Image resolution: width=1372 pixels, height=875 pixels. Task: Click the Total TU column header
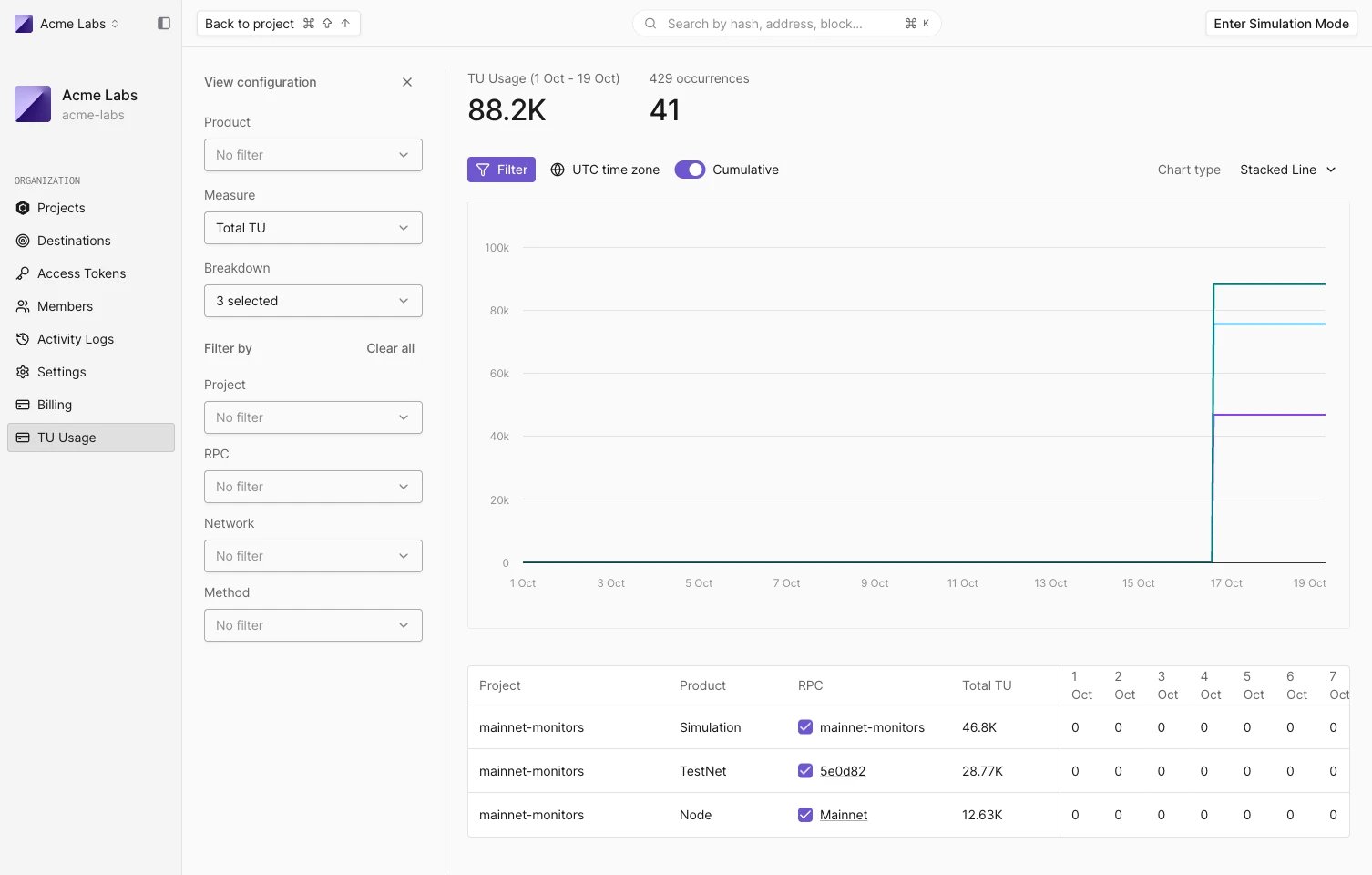click(987, 685)
